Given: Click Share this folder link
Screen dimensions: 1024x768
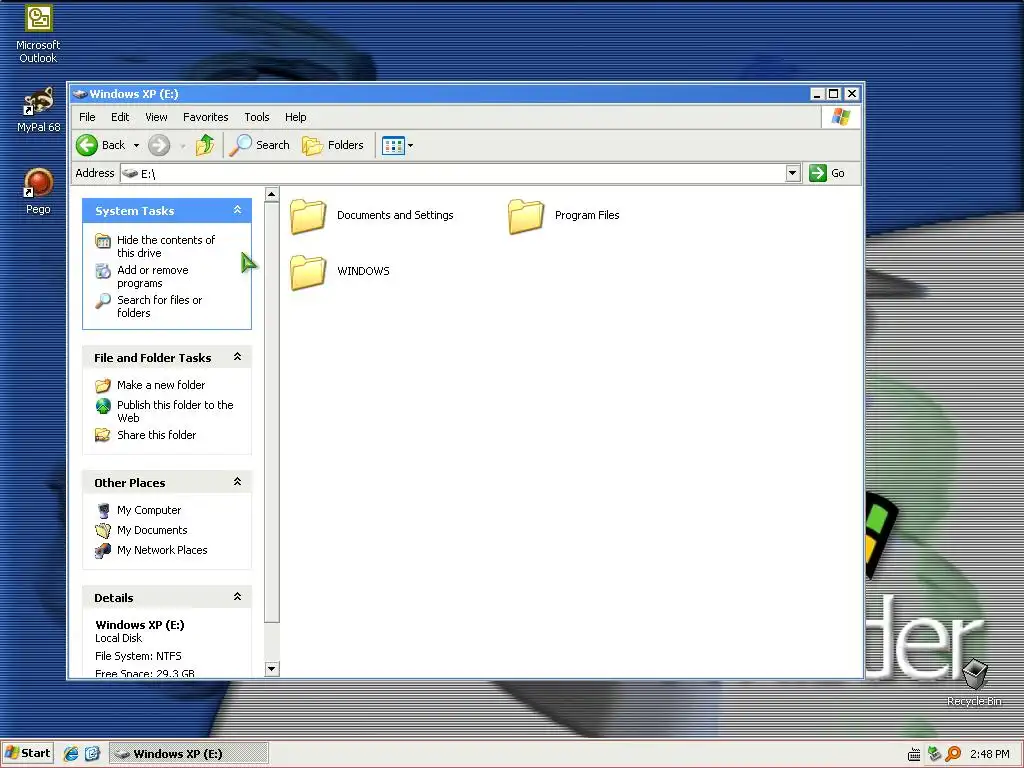Looking at the screenshot, I should click(x=156, y=435).
